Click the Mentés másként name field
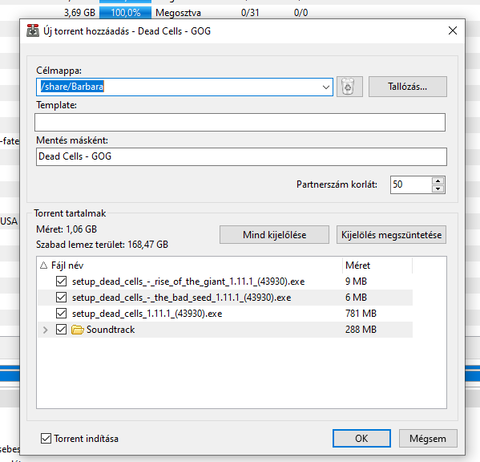Viewport: 480px width, 462px height. point(241,157)
